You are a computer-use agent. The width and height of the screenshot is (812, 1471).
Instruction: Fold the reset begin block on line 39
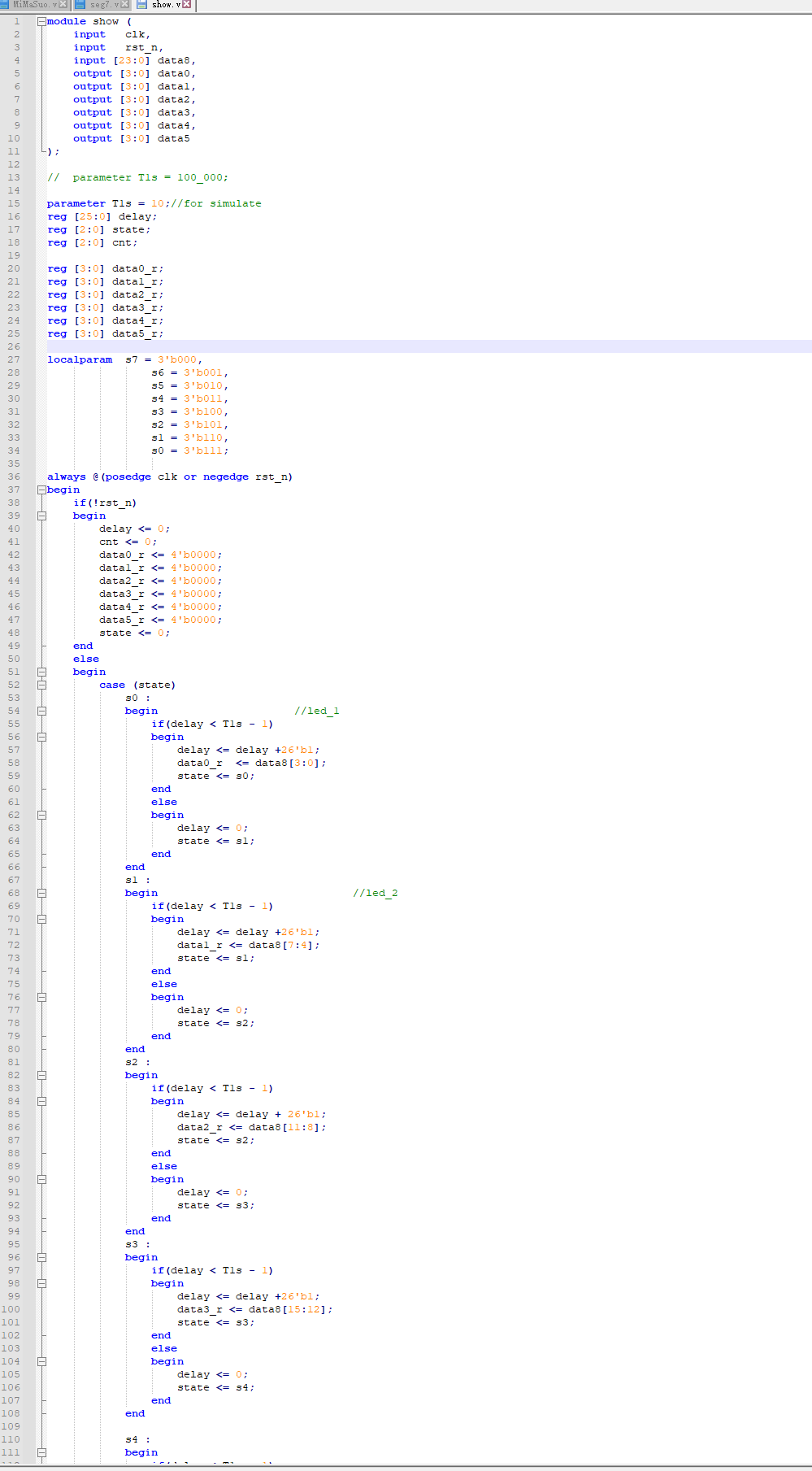pos(41,516)
